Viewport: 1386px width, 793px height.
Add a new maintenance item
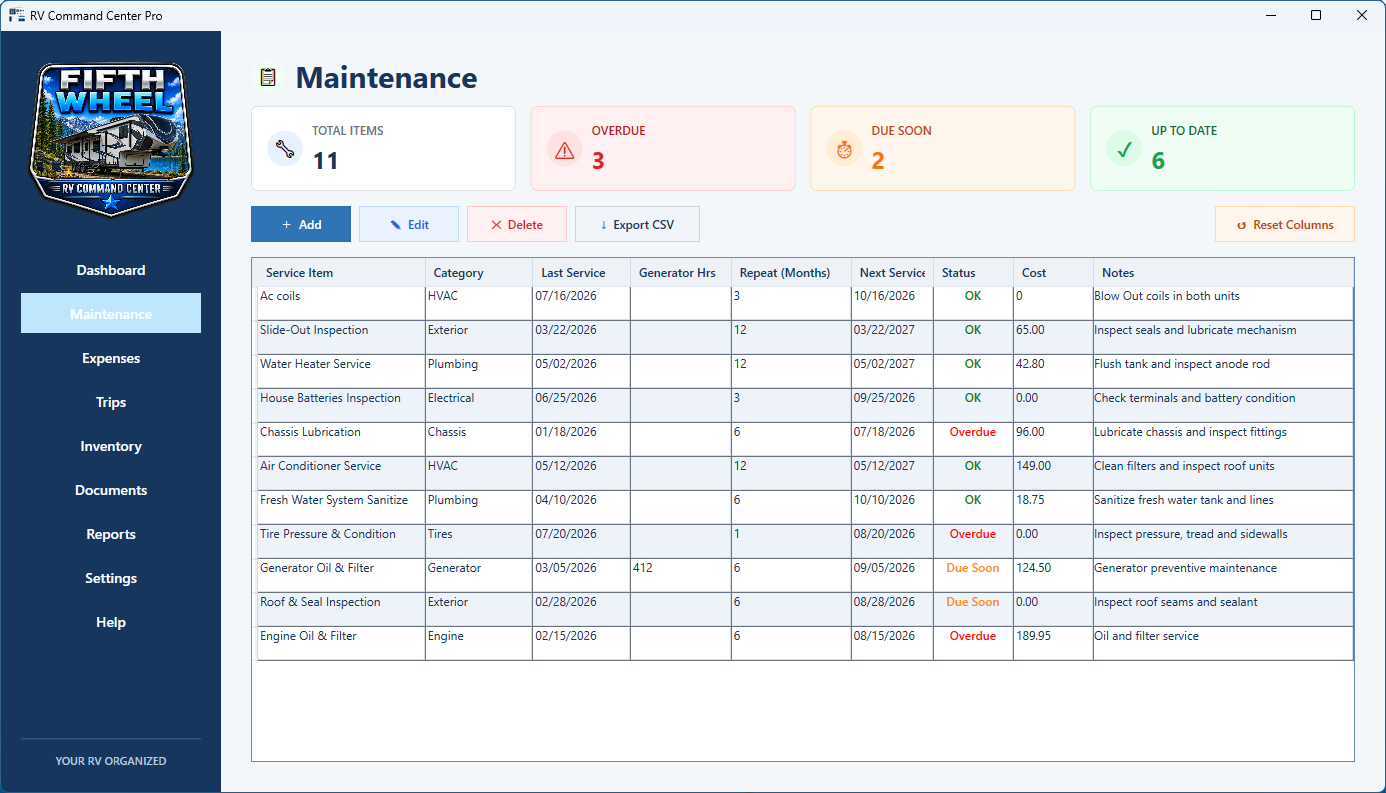[x=301, y=224]
